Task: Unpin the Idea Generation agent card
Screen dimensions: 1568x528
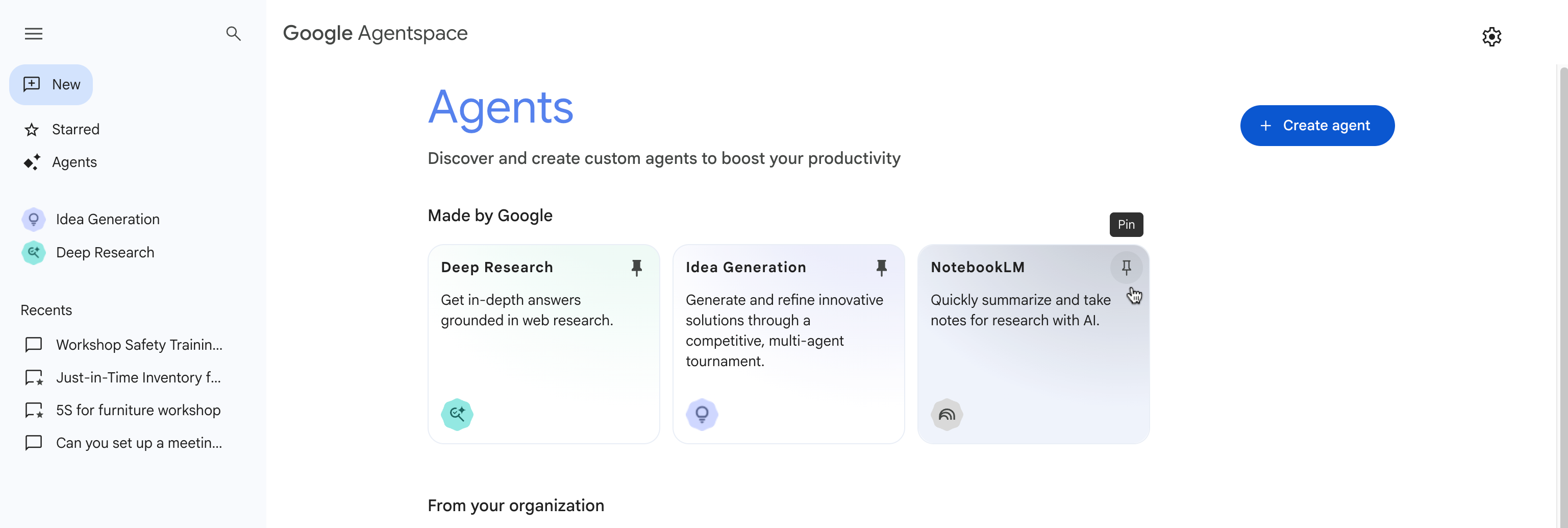Action: (x=881, y=268)
